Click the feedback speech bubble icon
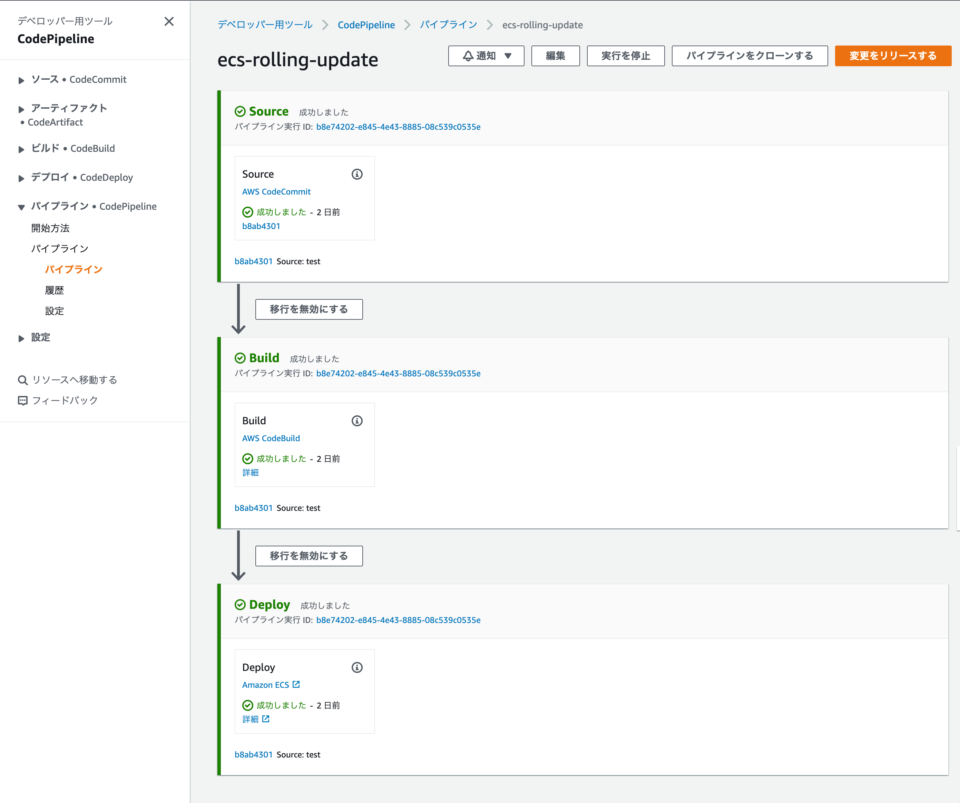This screenshot has width=960, height=803. click(23, 401)
